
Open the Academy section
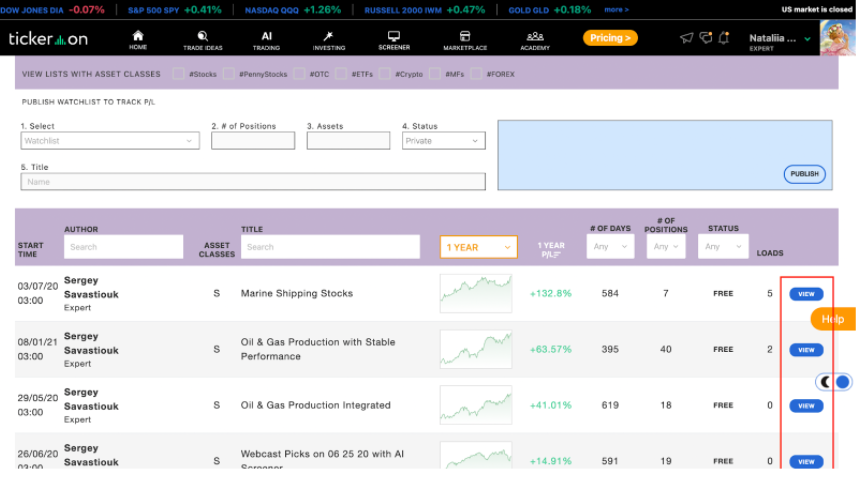[535, 40]
